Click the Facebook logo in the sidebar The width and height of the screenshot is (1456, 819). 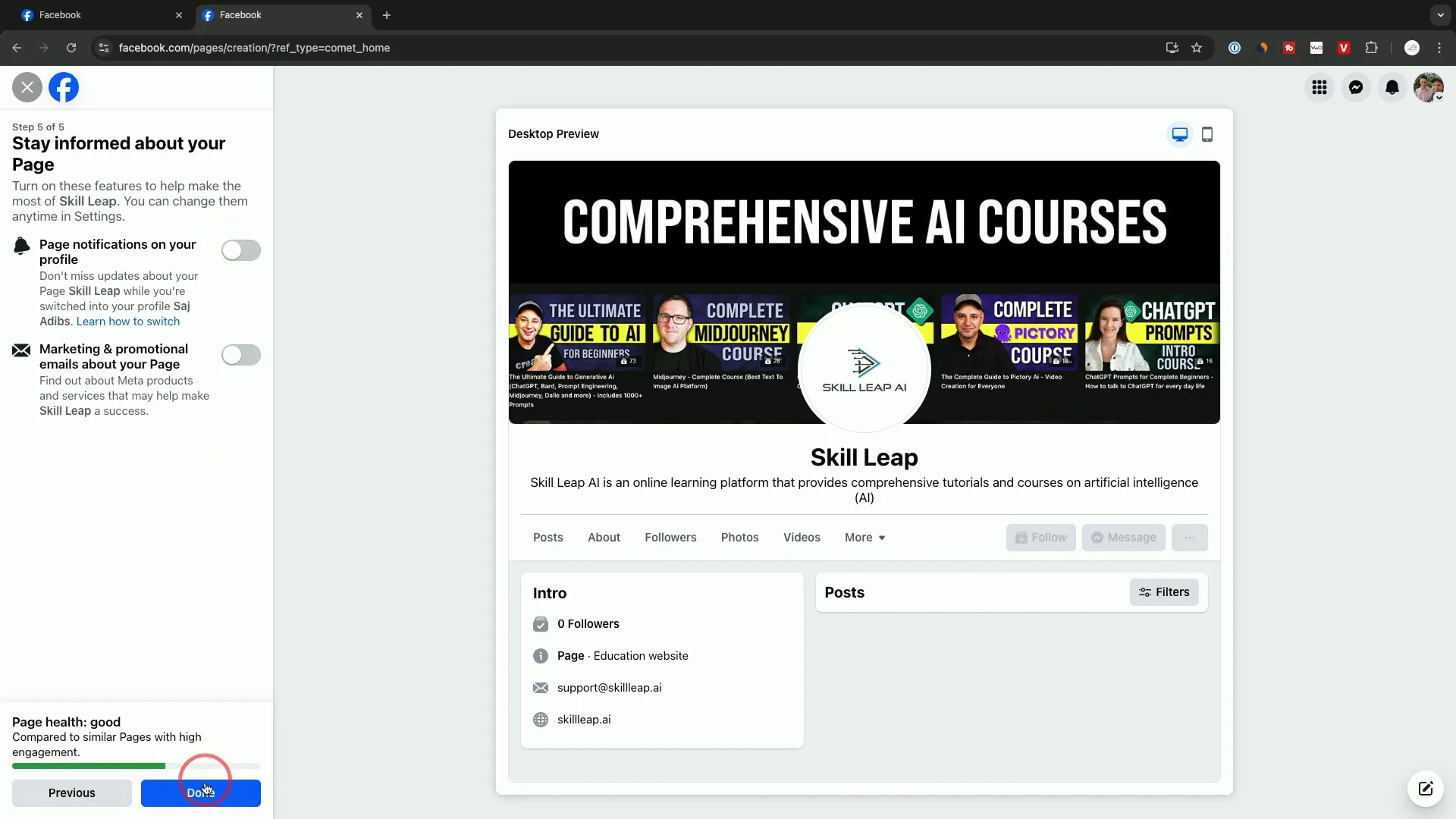click(64, 87)
